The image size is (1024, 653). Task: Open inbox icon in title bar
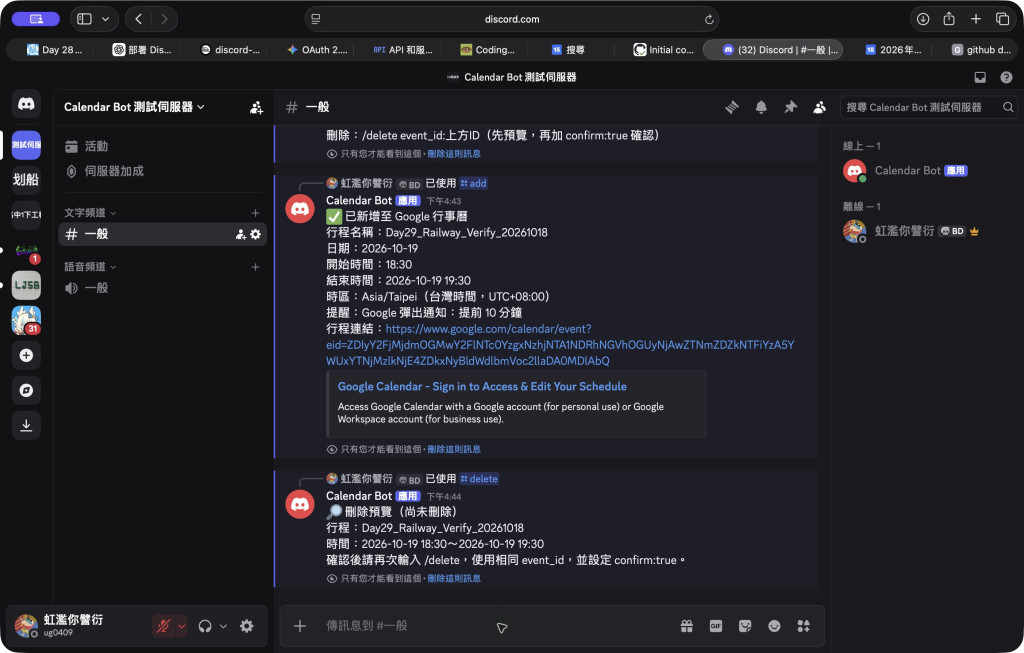click(x=980, y=77)
